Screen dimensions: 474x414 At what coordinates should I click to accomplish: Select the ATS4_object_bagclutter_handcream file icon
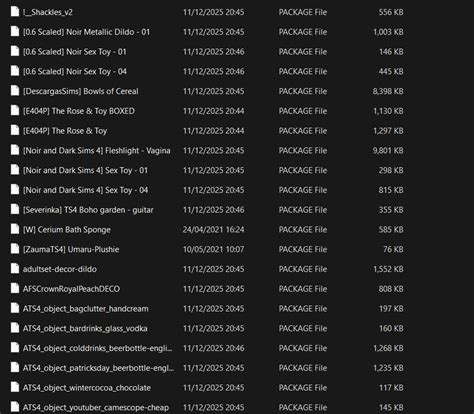coord(15,308)
